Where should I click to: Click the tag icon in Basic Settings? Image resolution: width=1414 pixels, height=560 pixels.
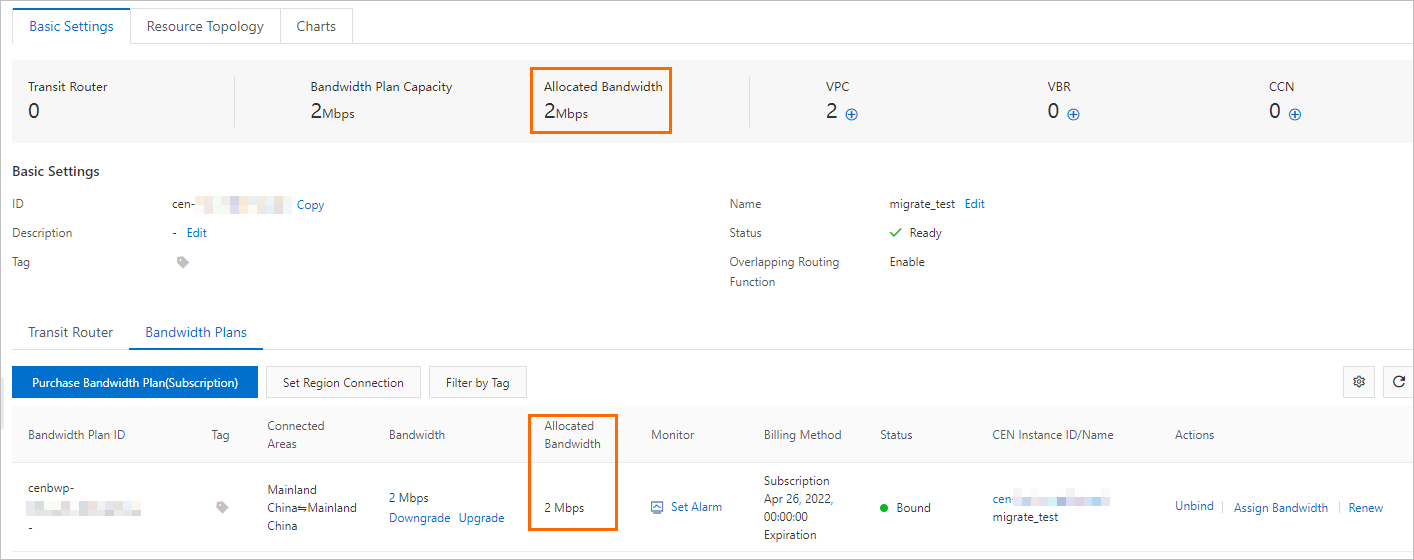click(x=182, y=262)
